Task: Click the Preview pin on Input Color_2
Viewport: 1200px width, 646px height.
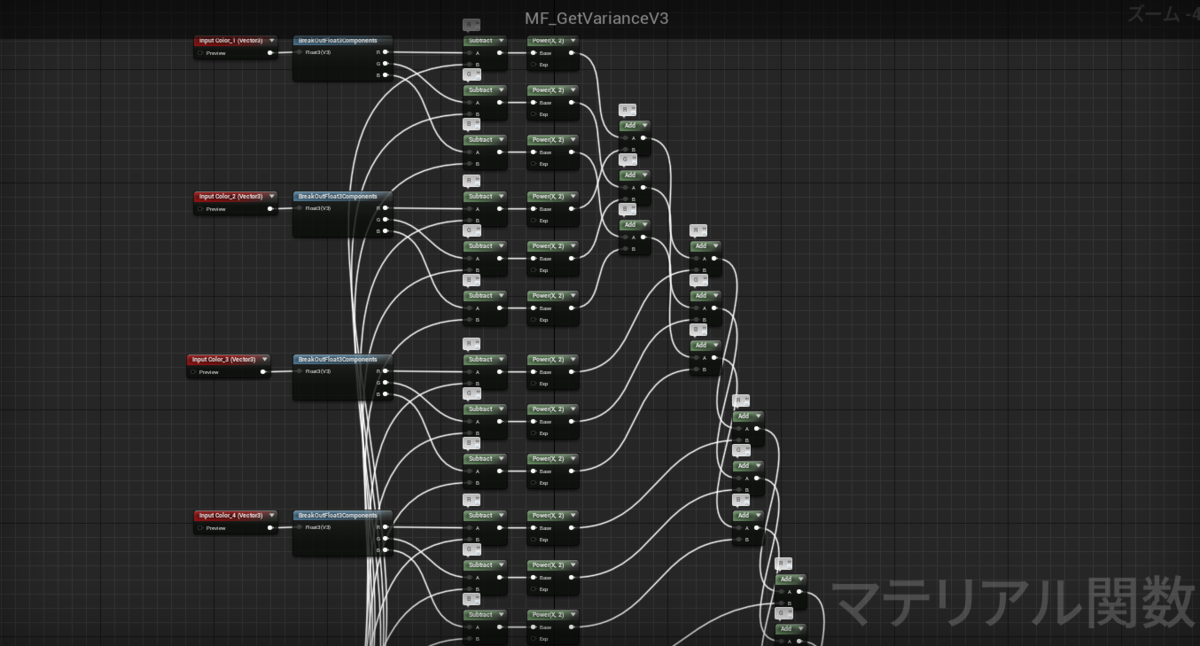Action: (201, 209)
